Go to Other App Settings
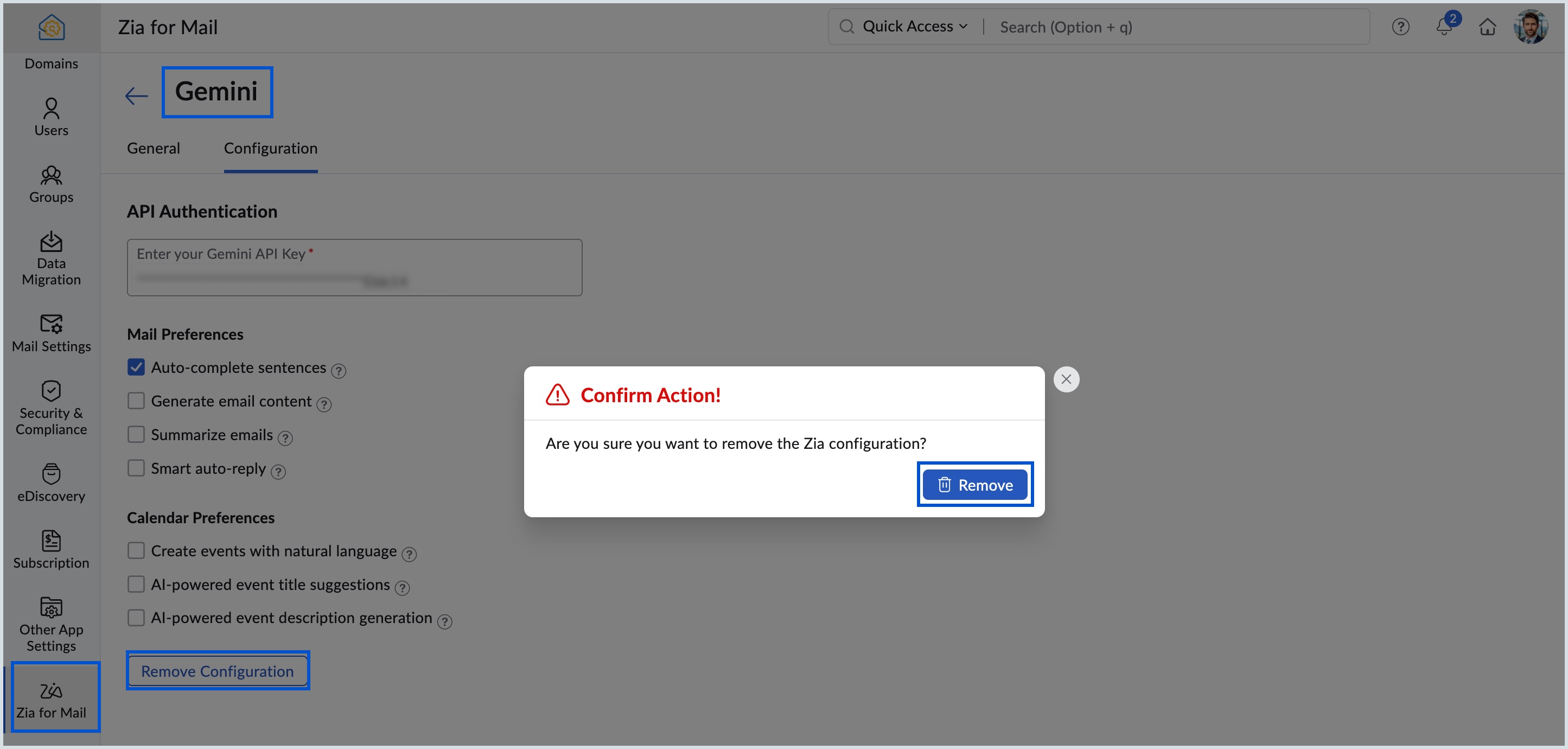This screenshot has height=749, width=1568. [51, 623]
